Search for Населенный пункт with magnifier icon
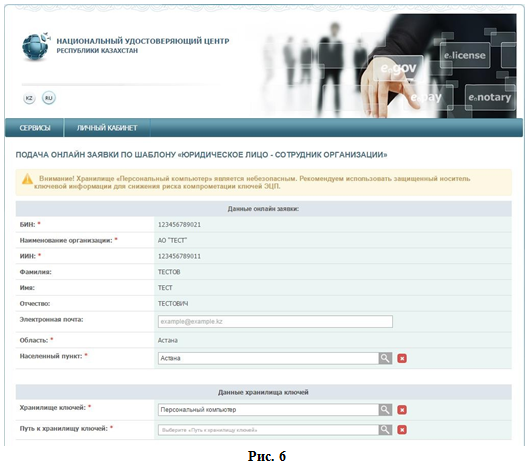This screenshot has width=526, height=467. tap(385, 358)
